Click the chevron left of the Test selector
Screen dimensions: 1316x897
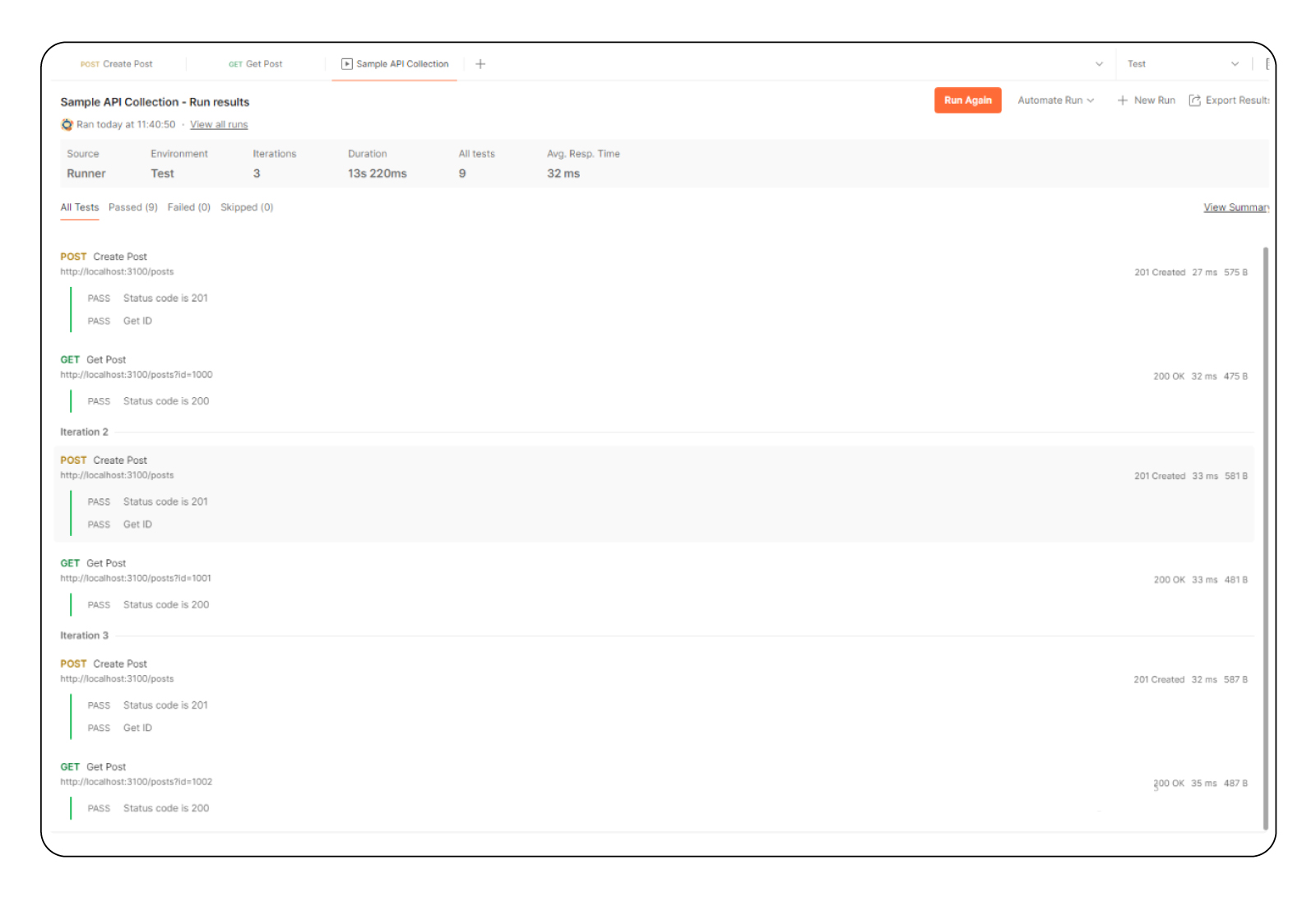1100,63
